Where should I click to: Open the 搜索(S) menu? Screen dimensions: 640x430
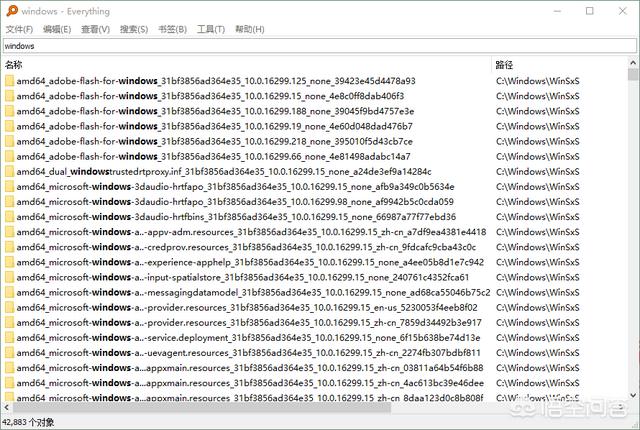point(134,29)
